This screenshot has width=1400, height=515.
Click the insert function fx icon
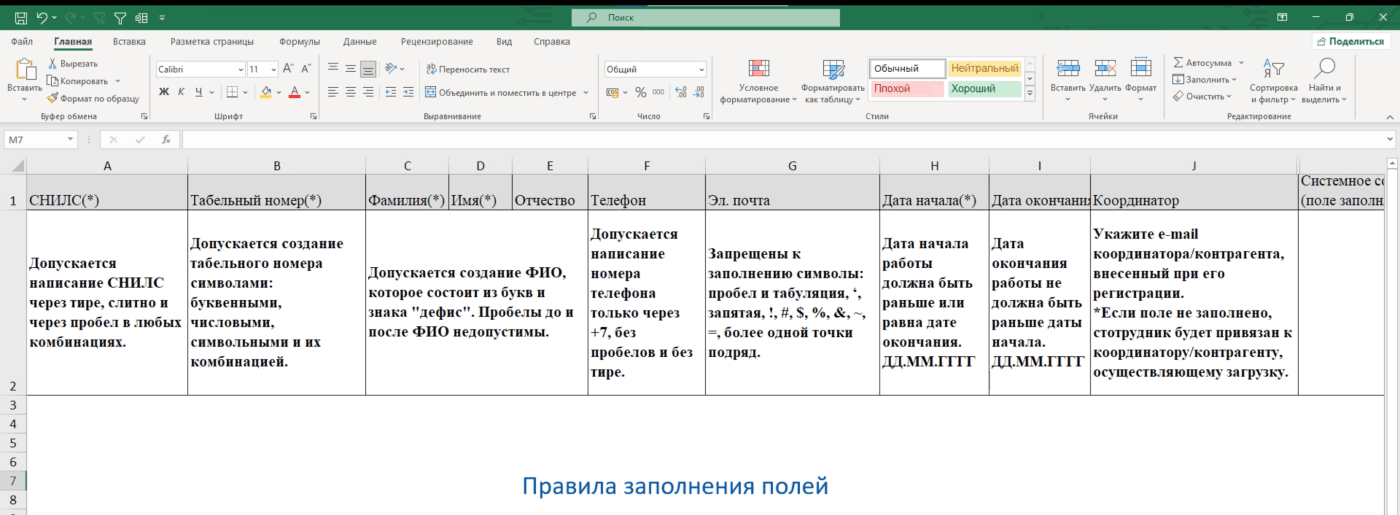[165, 140]
